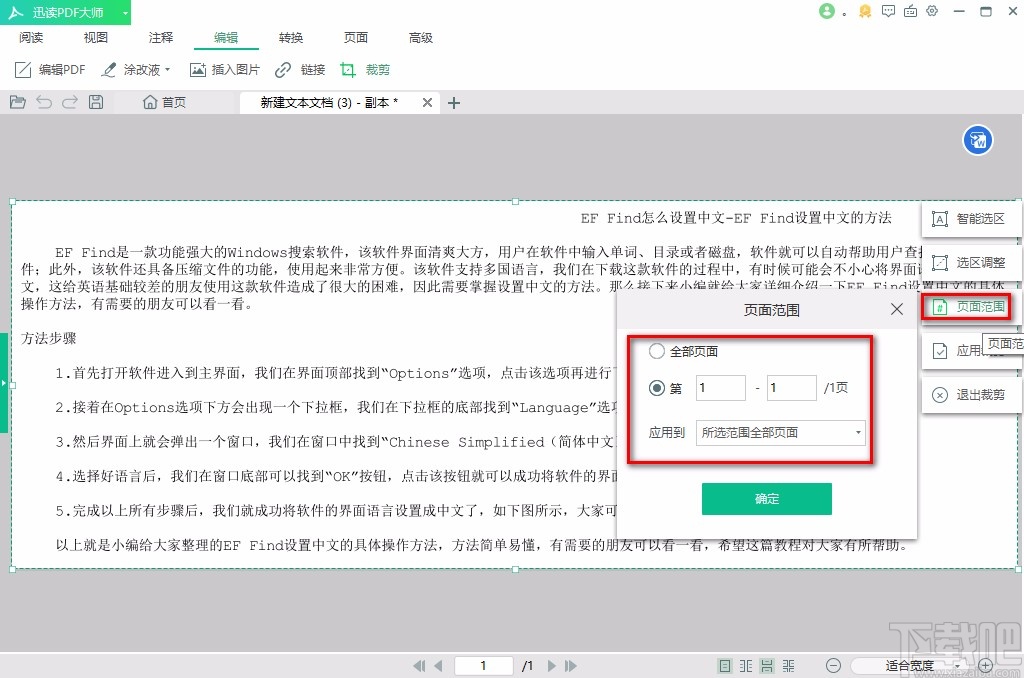Close the 页面范围 dialog
This screenshot has width=1024, height=678.
897,309
